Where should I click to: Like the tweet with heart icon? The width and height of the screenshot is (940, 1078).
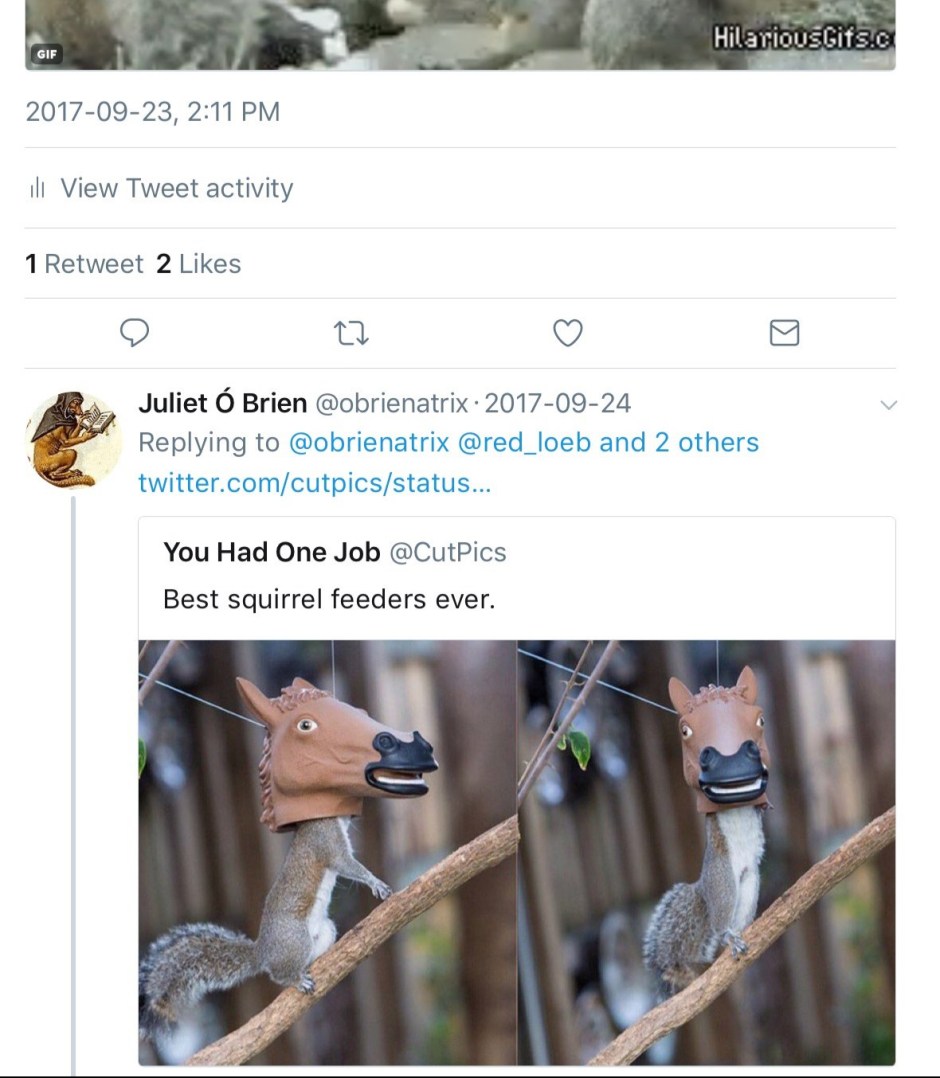[568, 333]
